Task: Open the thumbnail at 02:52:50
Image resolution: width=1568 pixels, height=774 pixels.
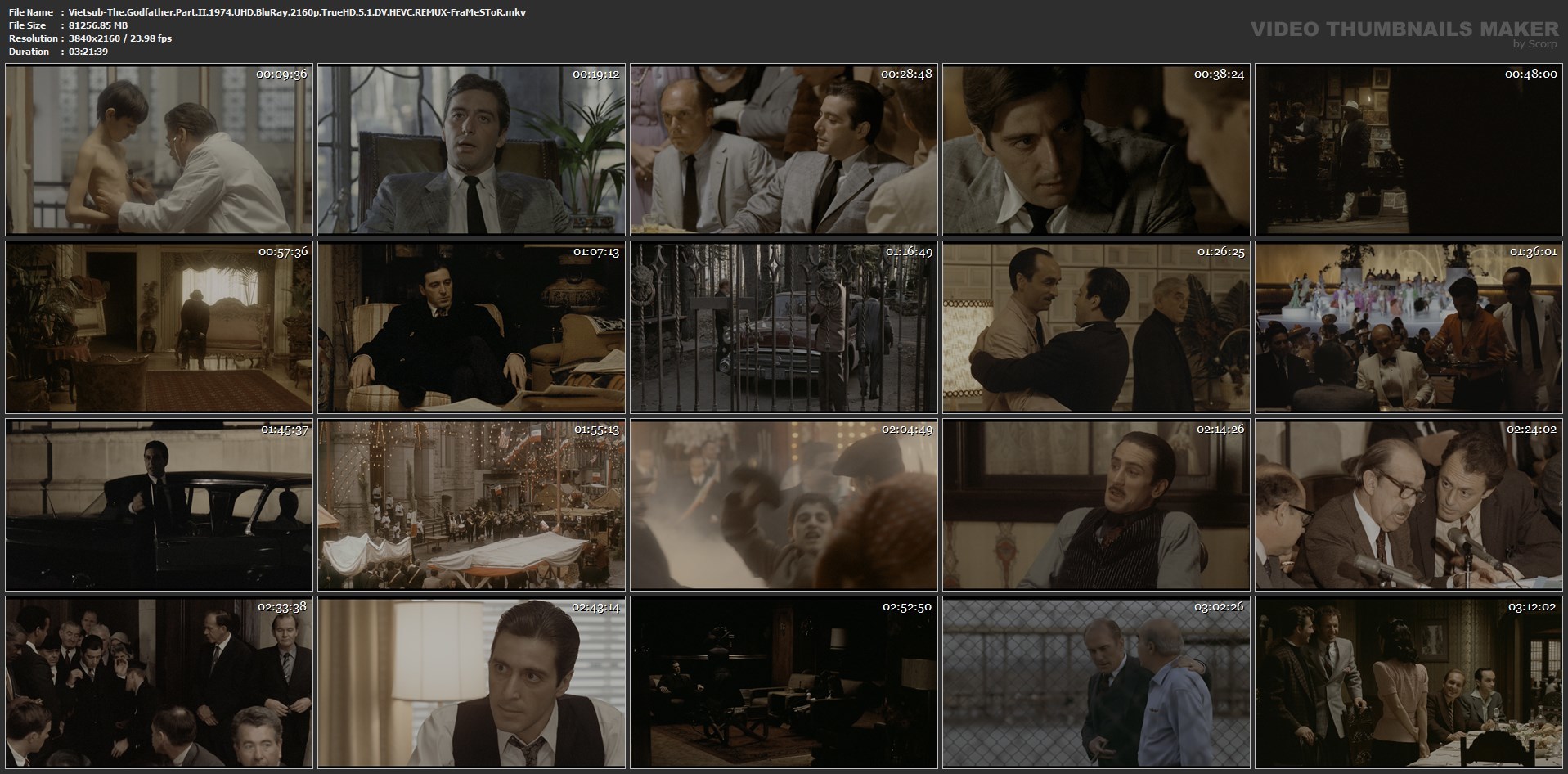Action: coord(784,682)
